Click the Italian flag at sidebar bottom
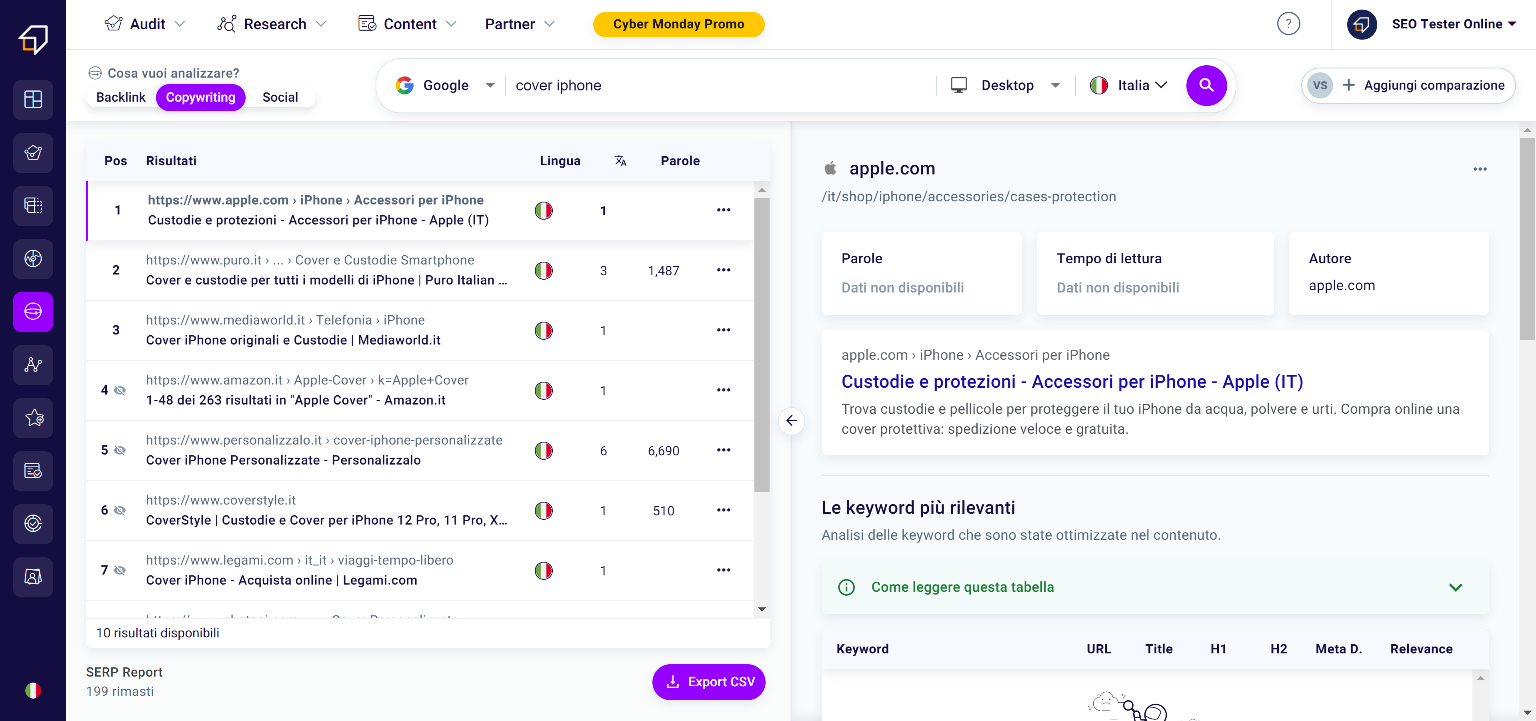Viewport: 1536px width, 721px height. 33,691
